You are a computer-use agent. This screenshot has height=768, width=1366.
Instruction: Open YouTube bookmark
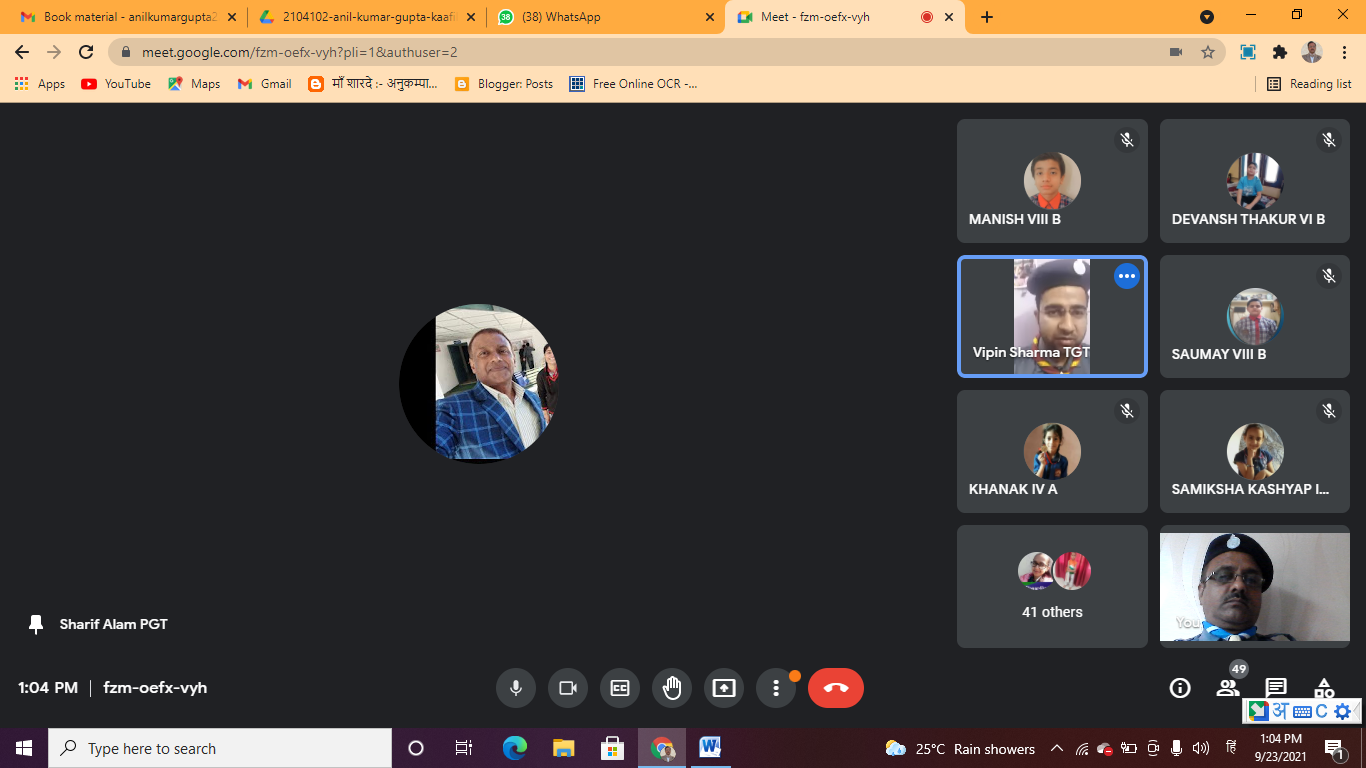(116, 84)
